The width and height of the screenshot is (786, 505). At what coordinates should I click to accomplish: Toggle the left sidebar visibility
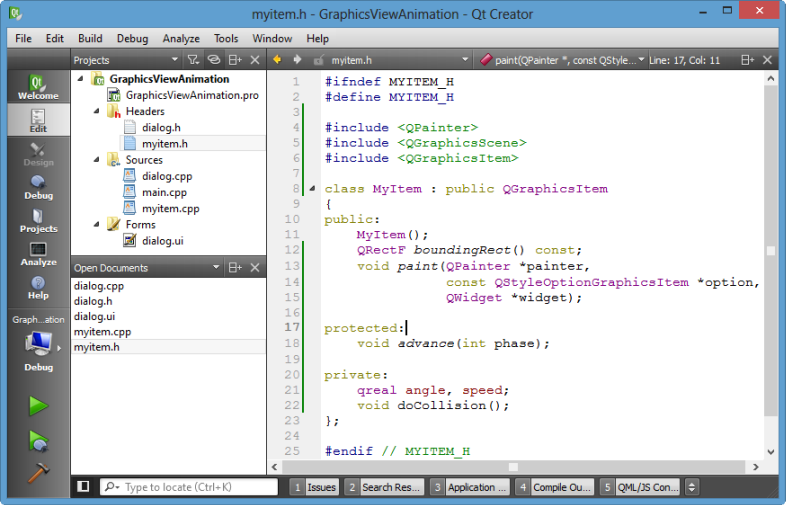click(x=83, y=486)
